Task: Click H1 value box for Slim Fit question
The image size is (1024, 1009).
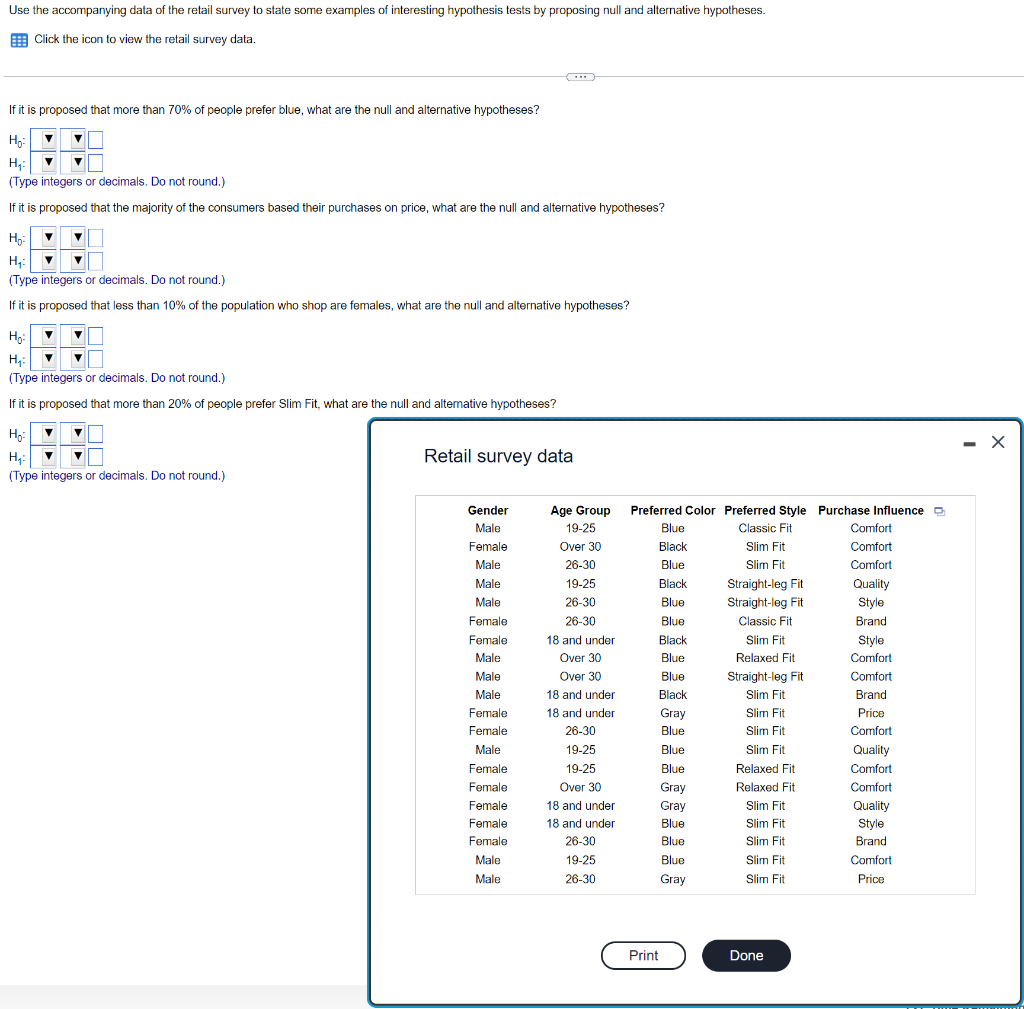Action: [95, 457]
